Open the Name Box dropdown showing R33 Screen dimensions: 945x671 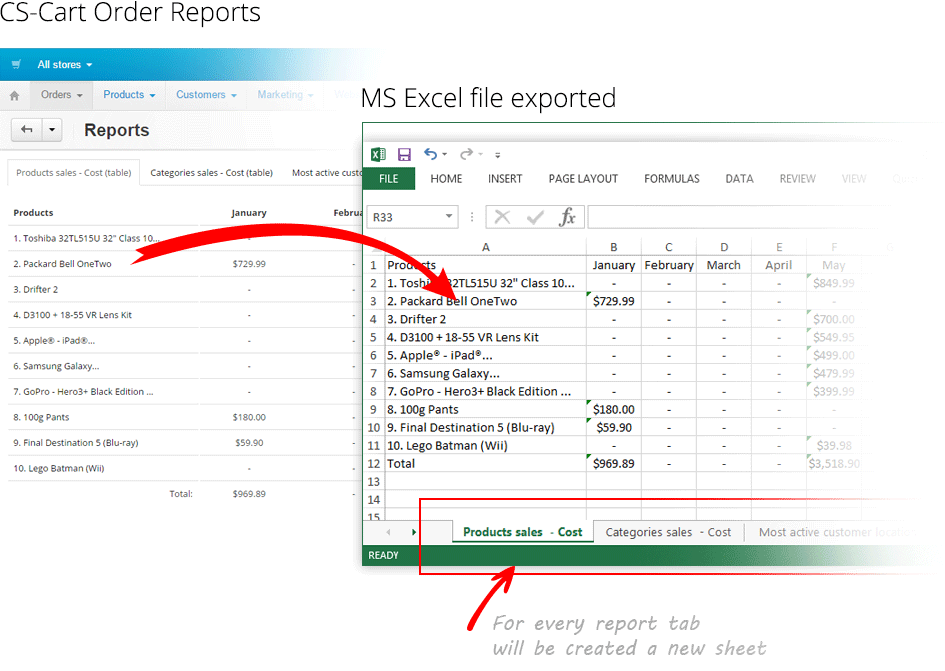(448, 217)
